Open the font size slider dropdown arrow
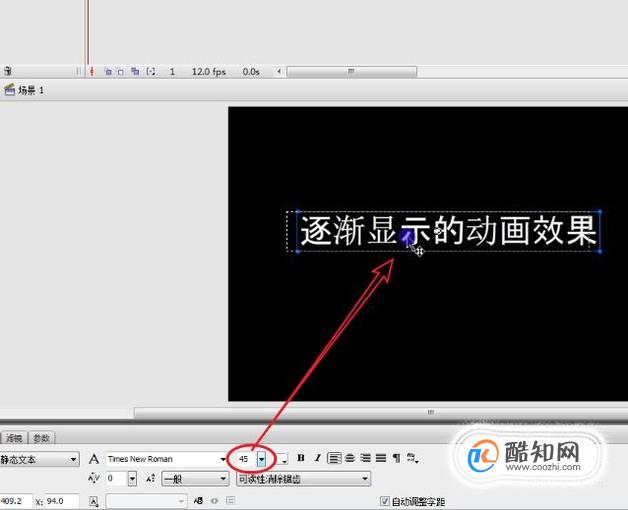This screenshot has width=628, height=510. (262, 459)
